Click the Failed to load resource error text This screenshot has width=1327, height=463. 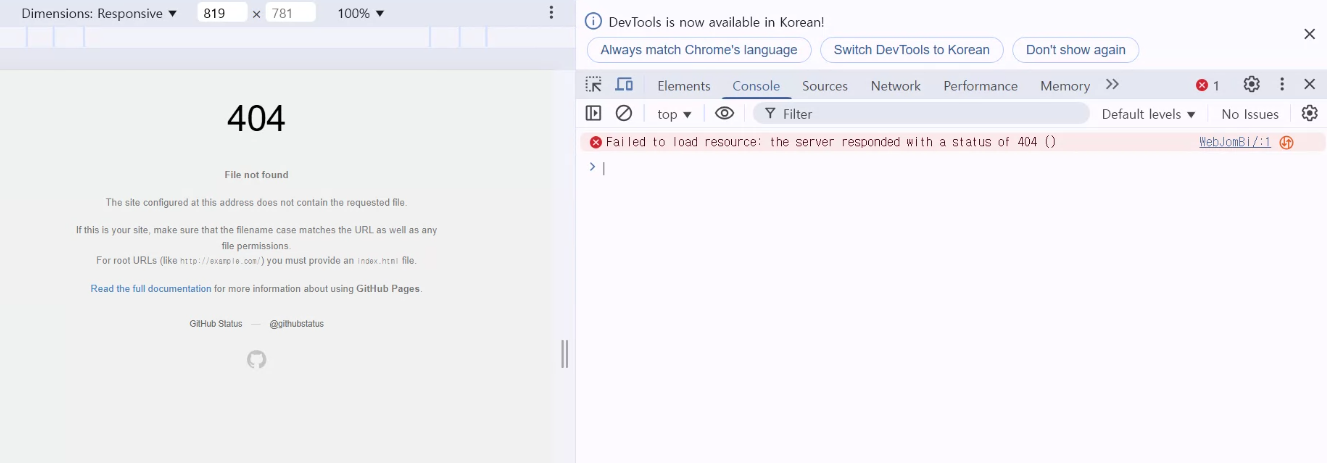tap(831, 142)
